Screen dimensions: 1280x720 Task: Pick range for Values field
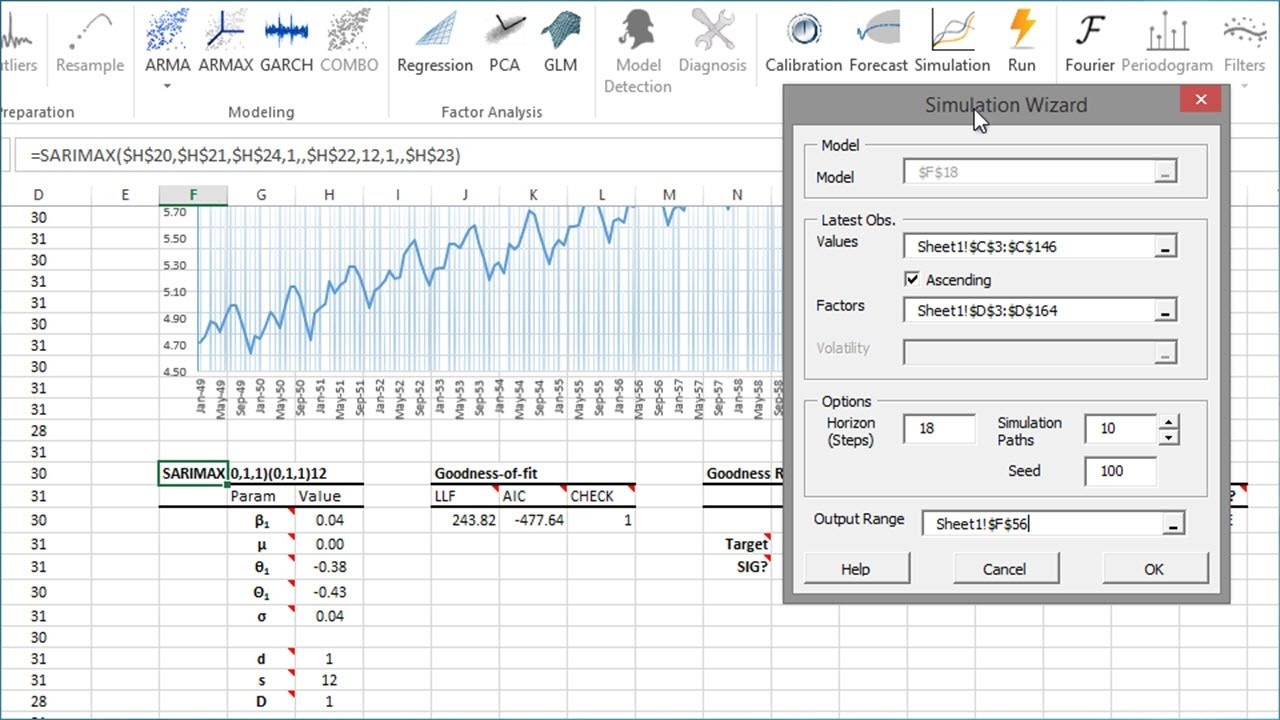(1165, 246)
